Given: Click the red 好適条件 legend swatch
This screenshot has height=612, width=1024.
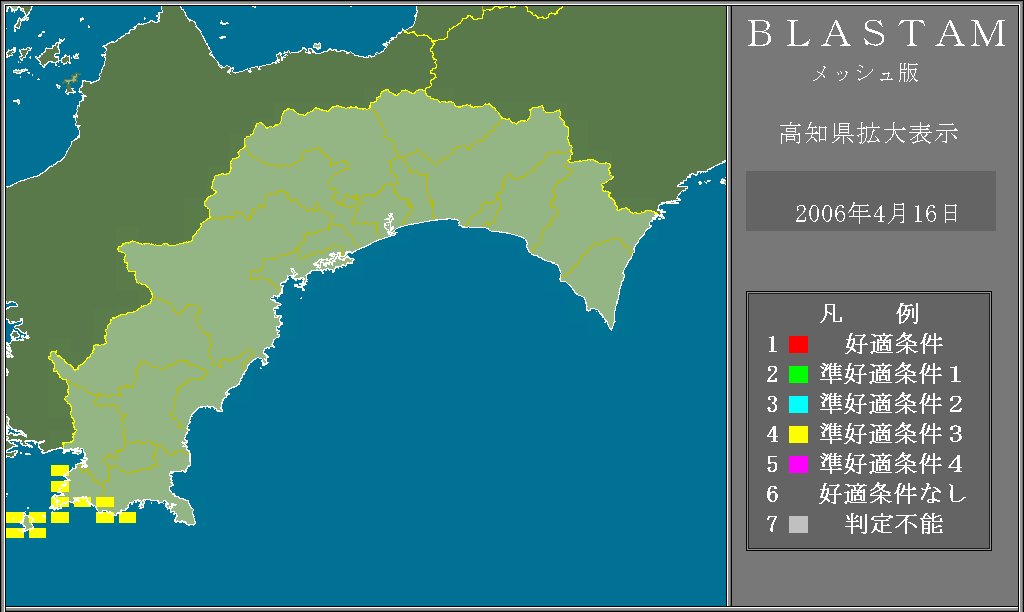Looking at the screenshot, I should (x=798, y=344).
